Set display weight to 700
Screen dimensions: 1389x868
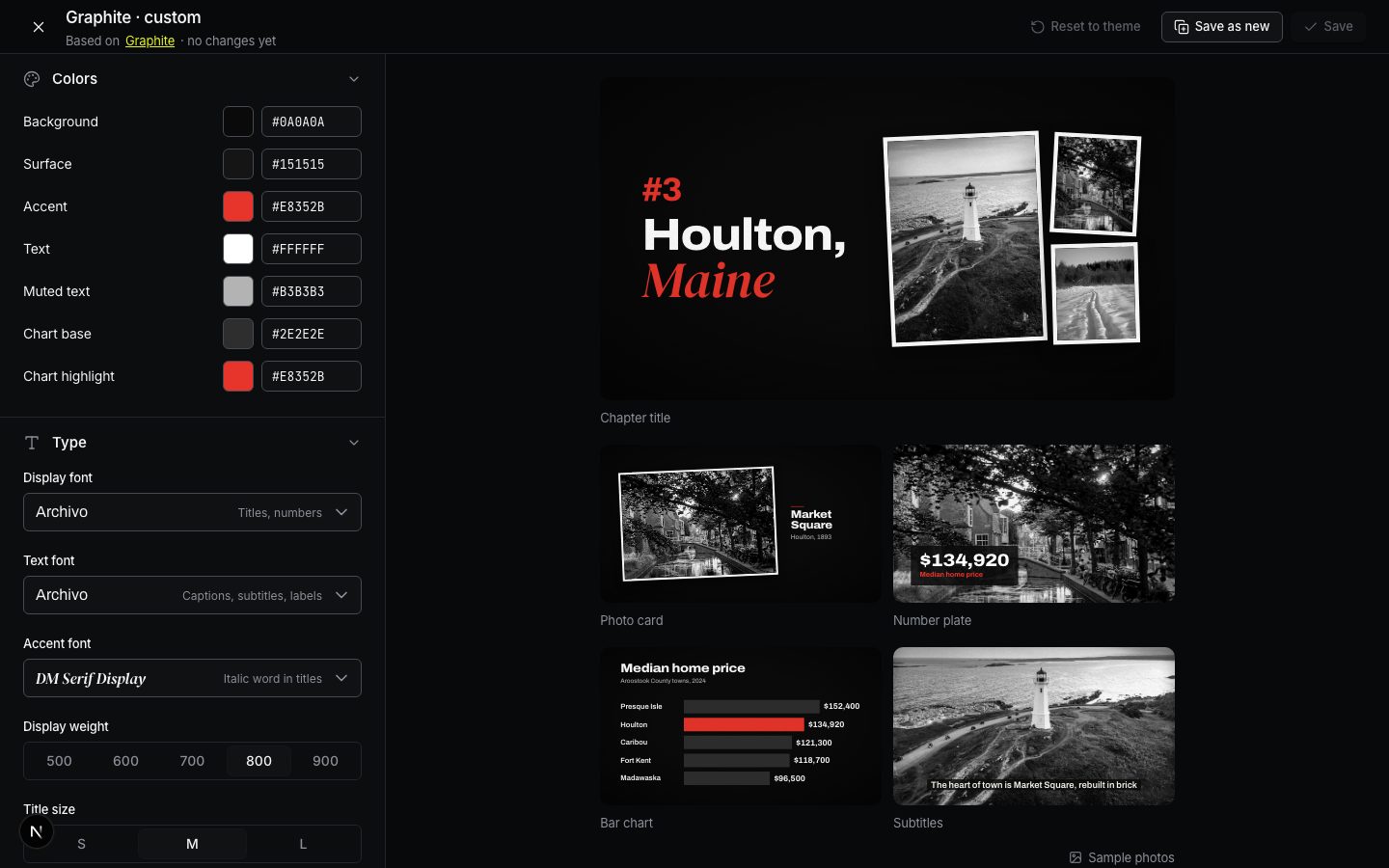[x=192, y=761]
